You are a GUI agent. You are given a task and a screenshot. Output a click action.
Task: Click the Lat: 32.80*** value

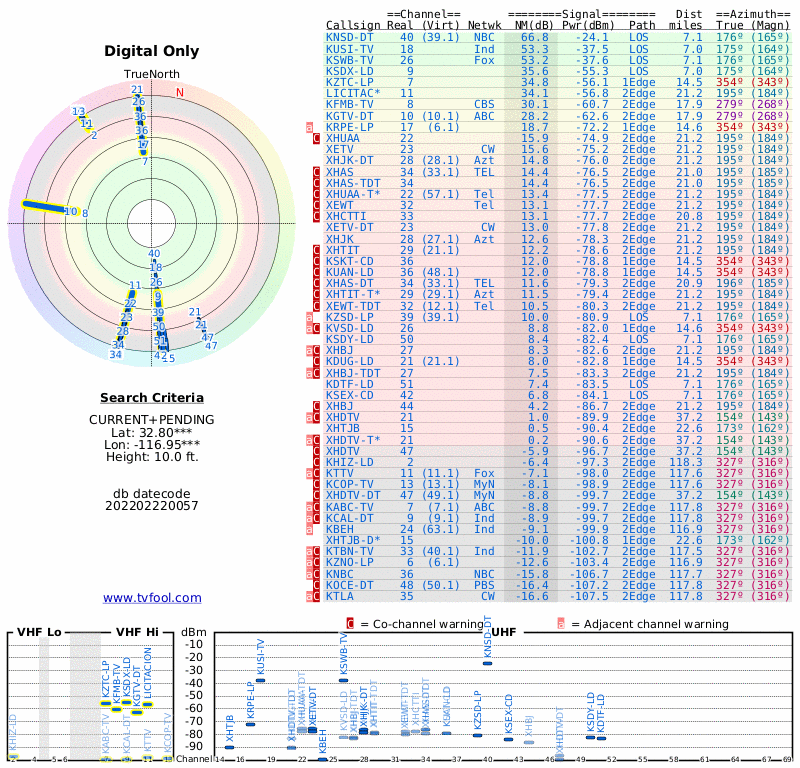[x=152, y=432]
